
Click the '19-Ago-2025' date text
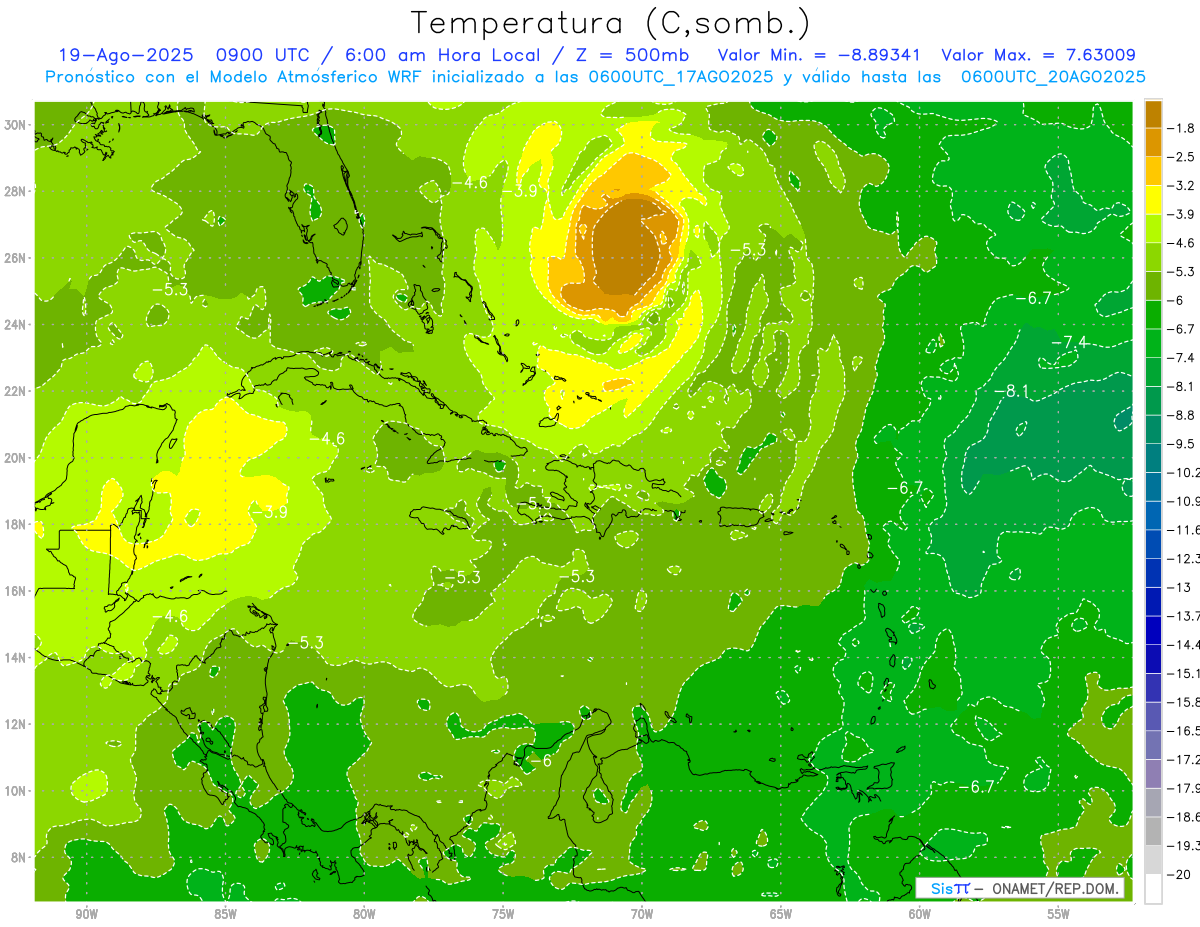(124, 55)
